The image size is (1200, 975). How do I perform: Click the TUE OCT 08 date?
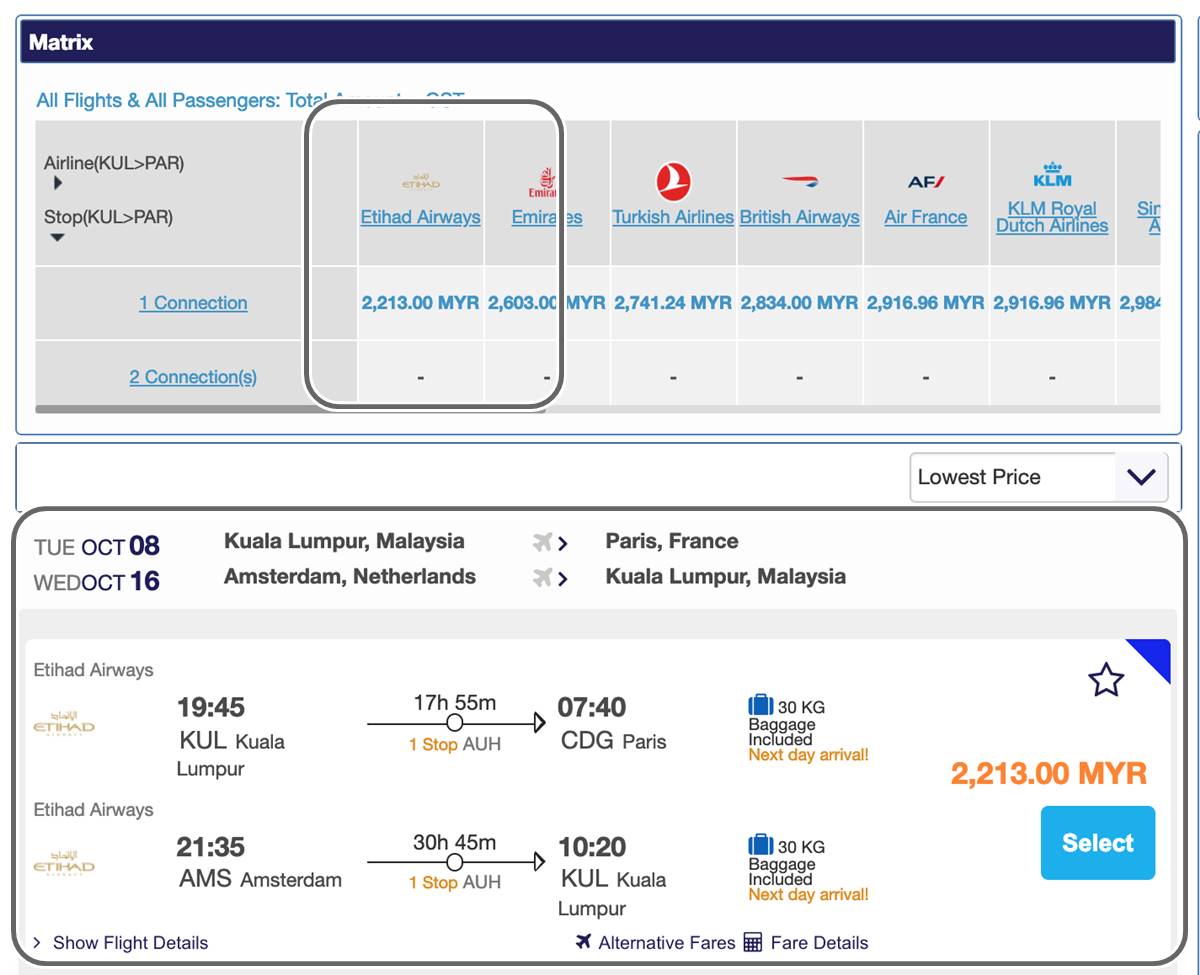click(97, 546)
